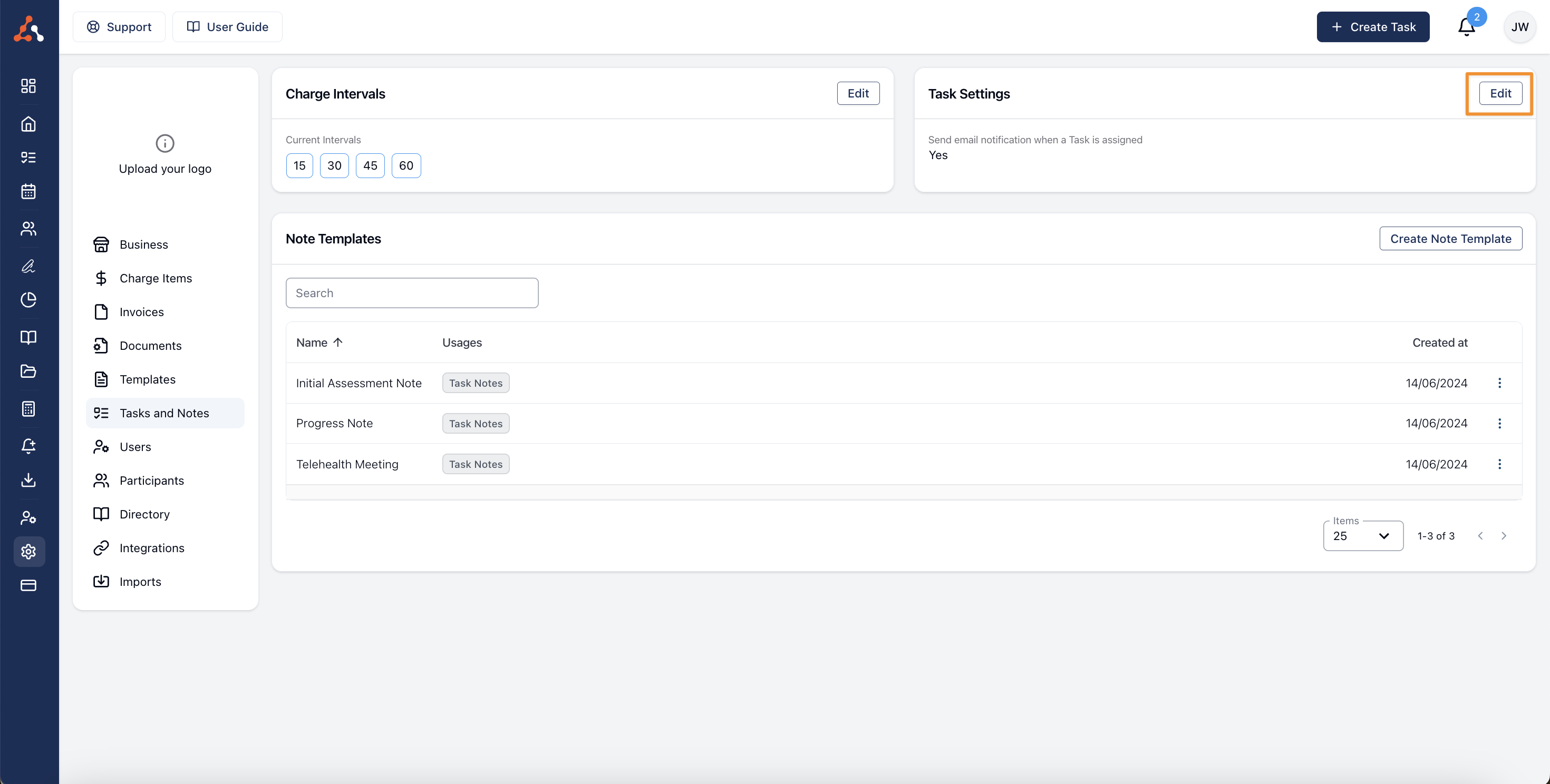The image size is (1550, 784).
Task: Click Create Note Template button
Action: [x=1450, y=239]
